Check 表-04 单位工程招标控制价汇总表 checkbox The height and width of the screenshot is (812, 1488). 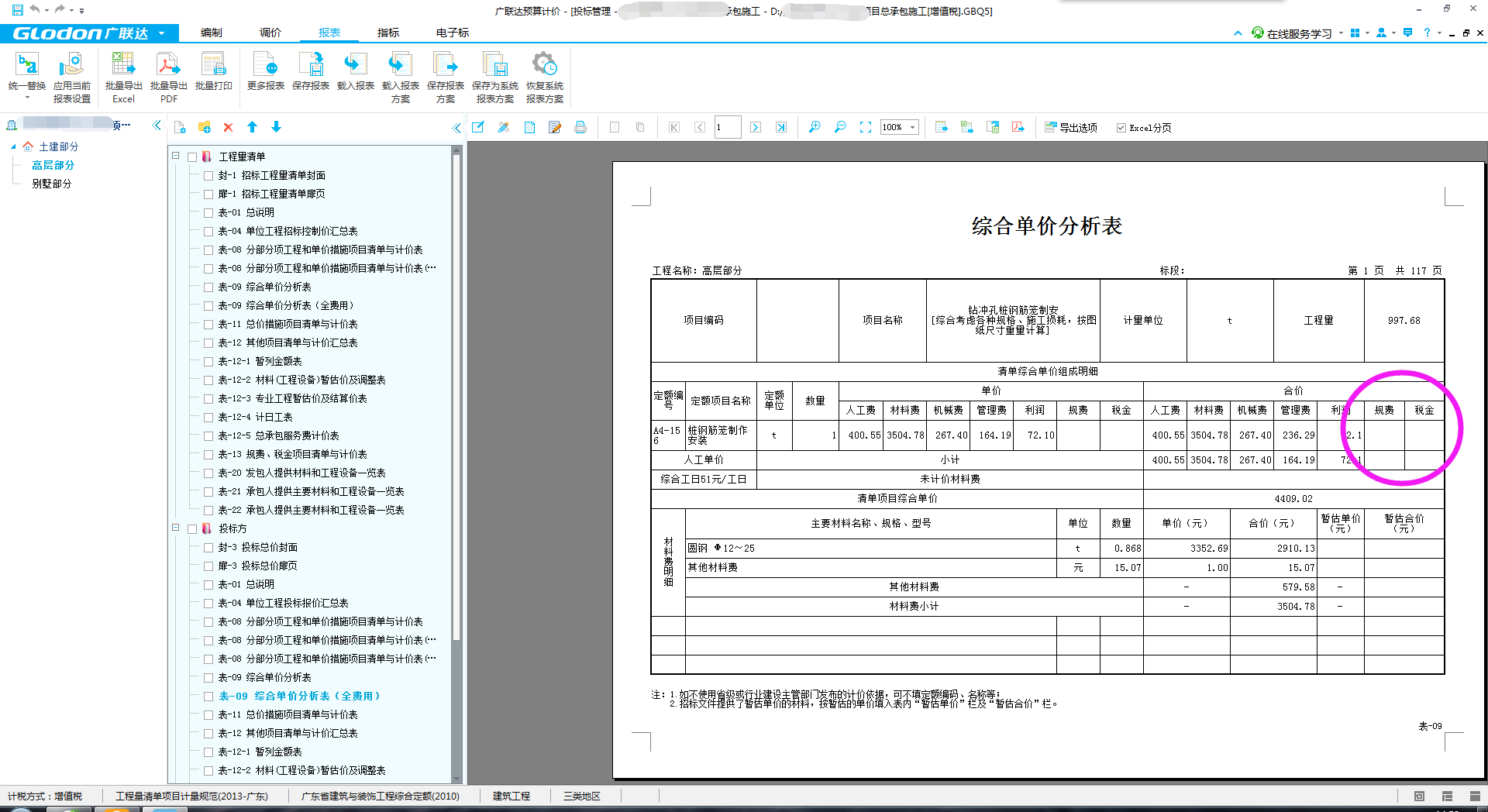208,231
